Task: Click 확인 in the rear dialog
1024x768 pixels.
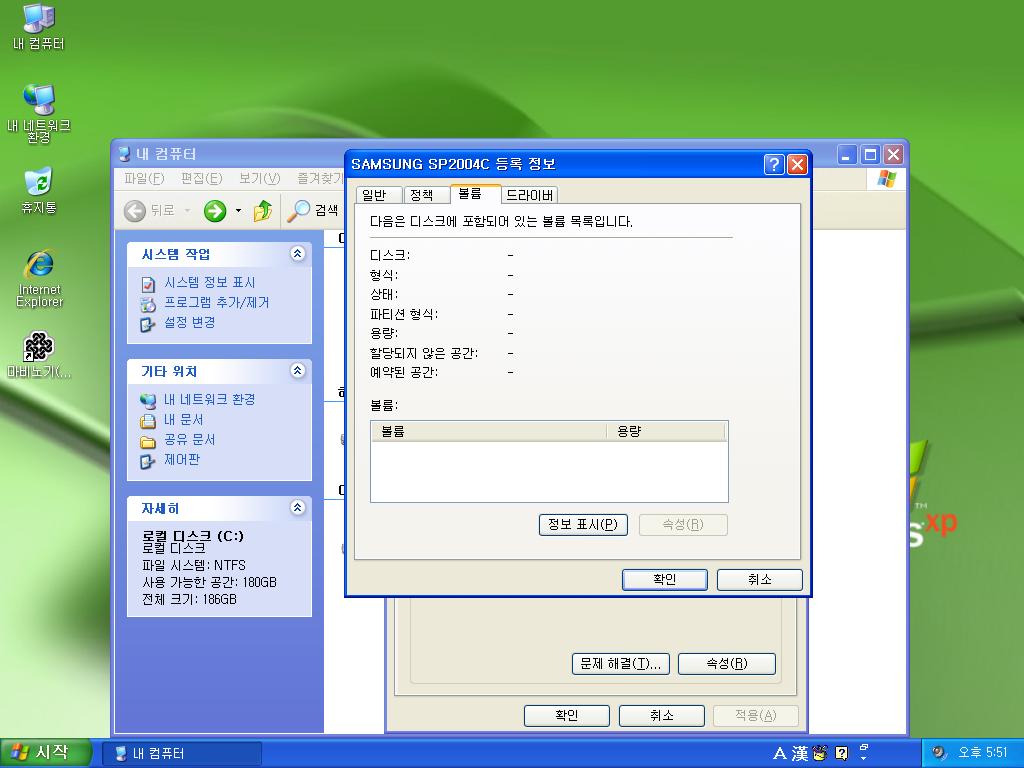Action: (567, 715)
